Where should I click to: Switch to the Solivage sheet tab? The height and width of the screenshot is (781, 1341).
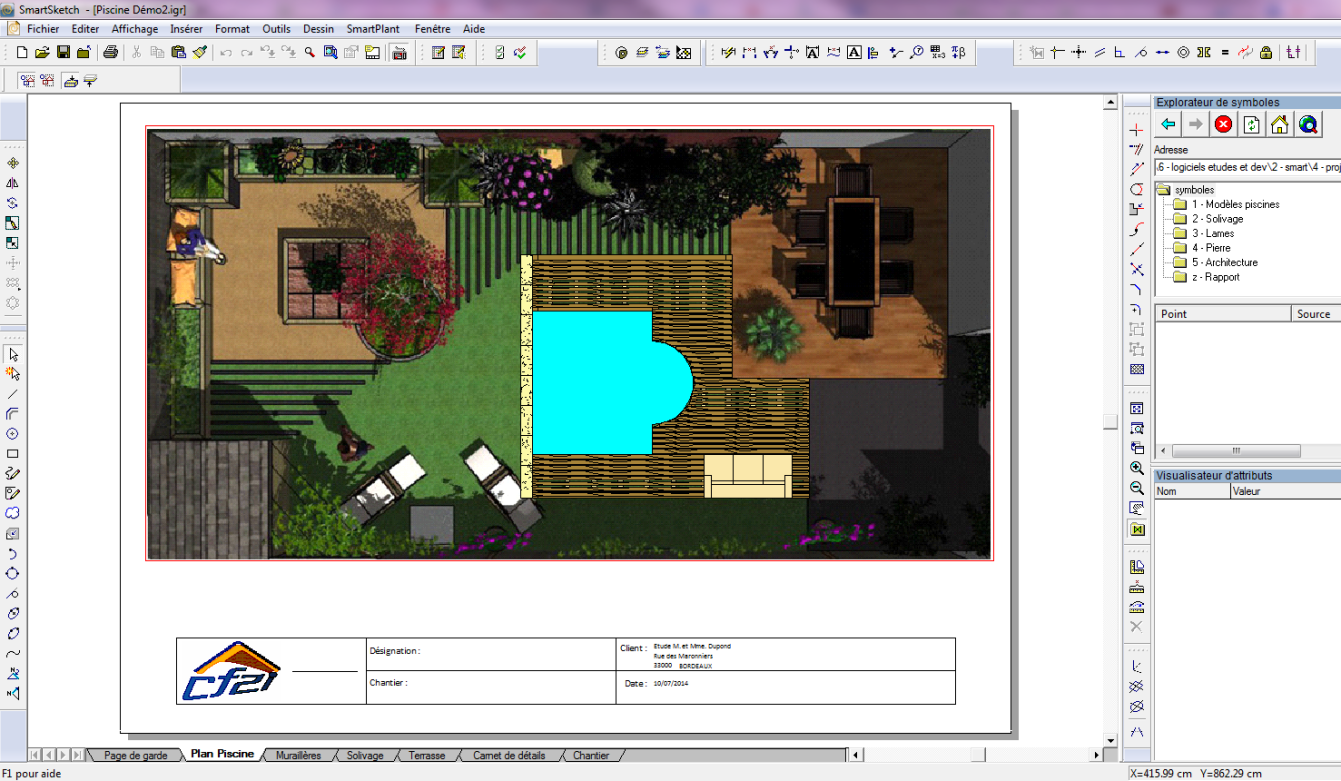(x=365, y=755)
